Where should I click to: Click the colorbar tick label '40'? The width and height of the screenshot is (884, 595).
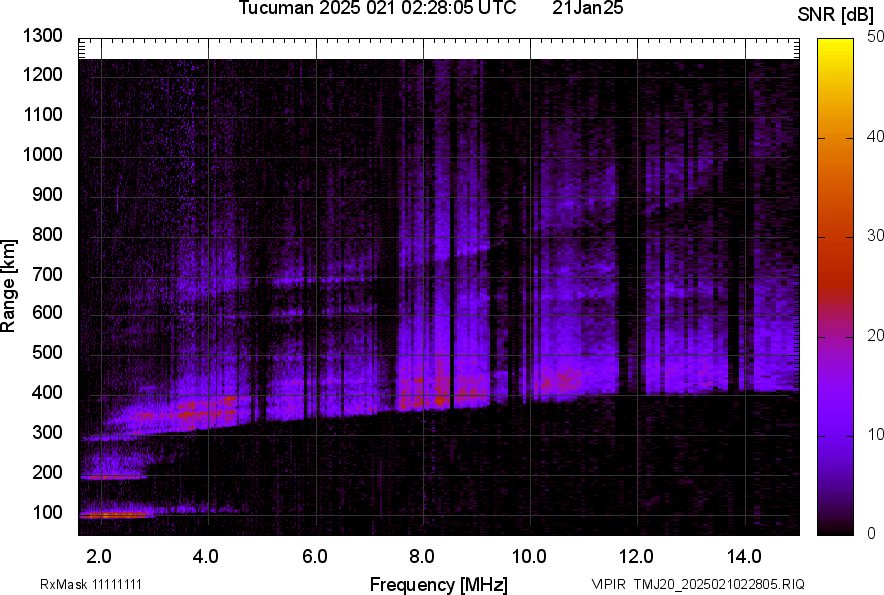pyautogui.click(x=875, y=136)
